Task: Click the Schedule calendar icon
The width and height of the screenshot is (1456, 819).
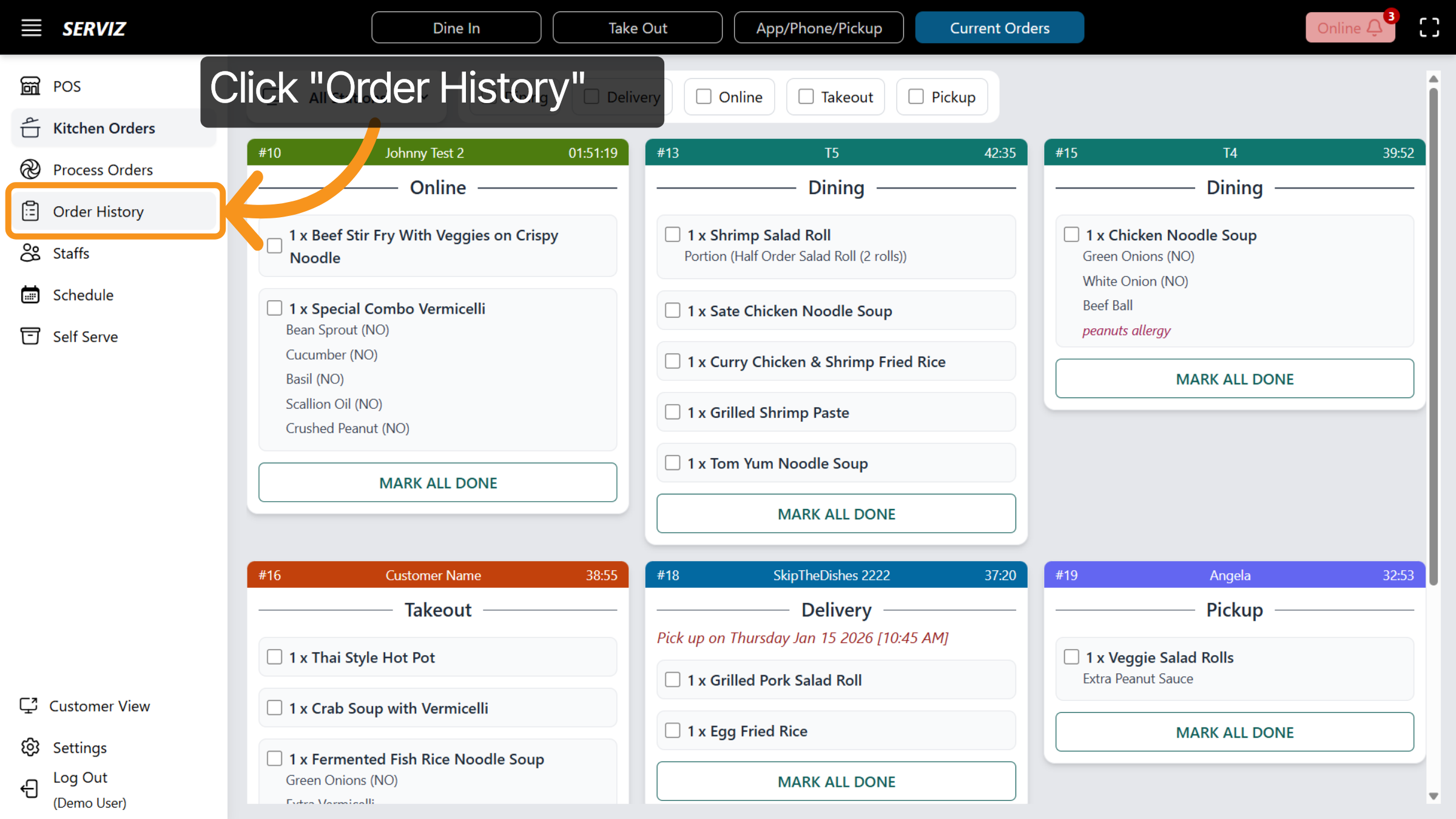Action: point(31,295)
